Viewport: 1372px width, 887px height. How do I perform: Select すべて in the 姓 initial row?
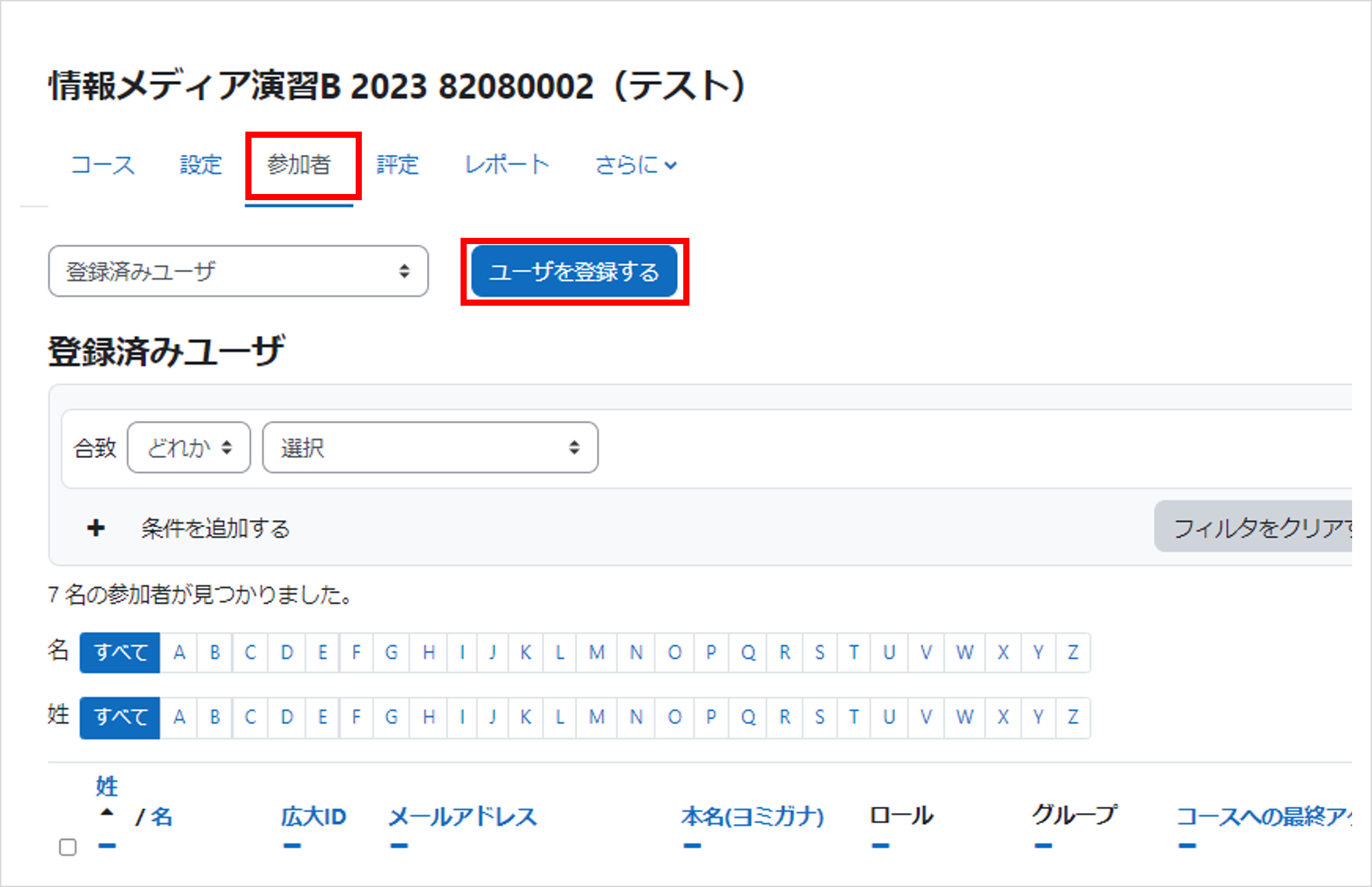[x=120, y=718]
